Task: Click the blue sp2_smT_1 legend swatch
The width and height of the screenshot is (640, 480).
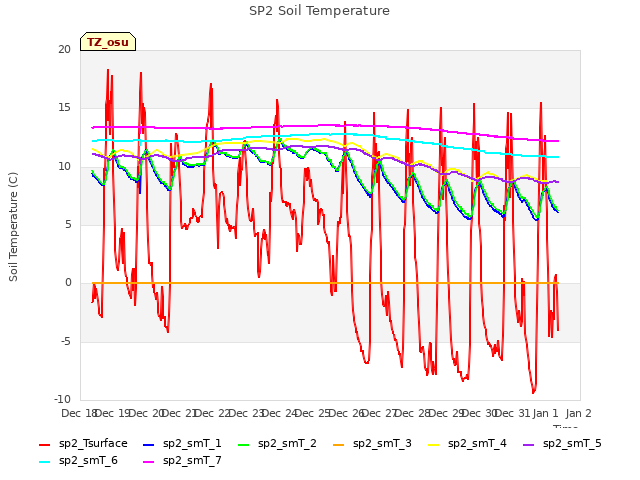Action: click(149, 444)
